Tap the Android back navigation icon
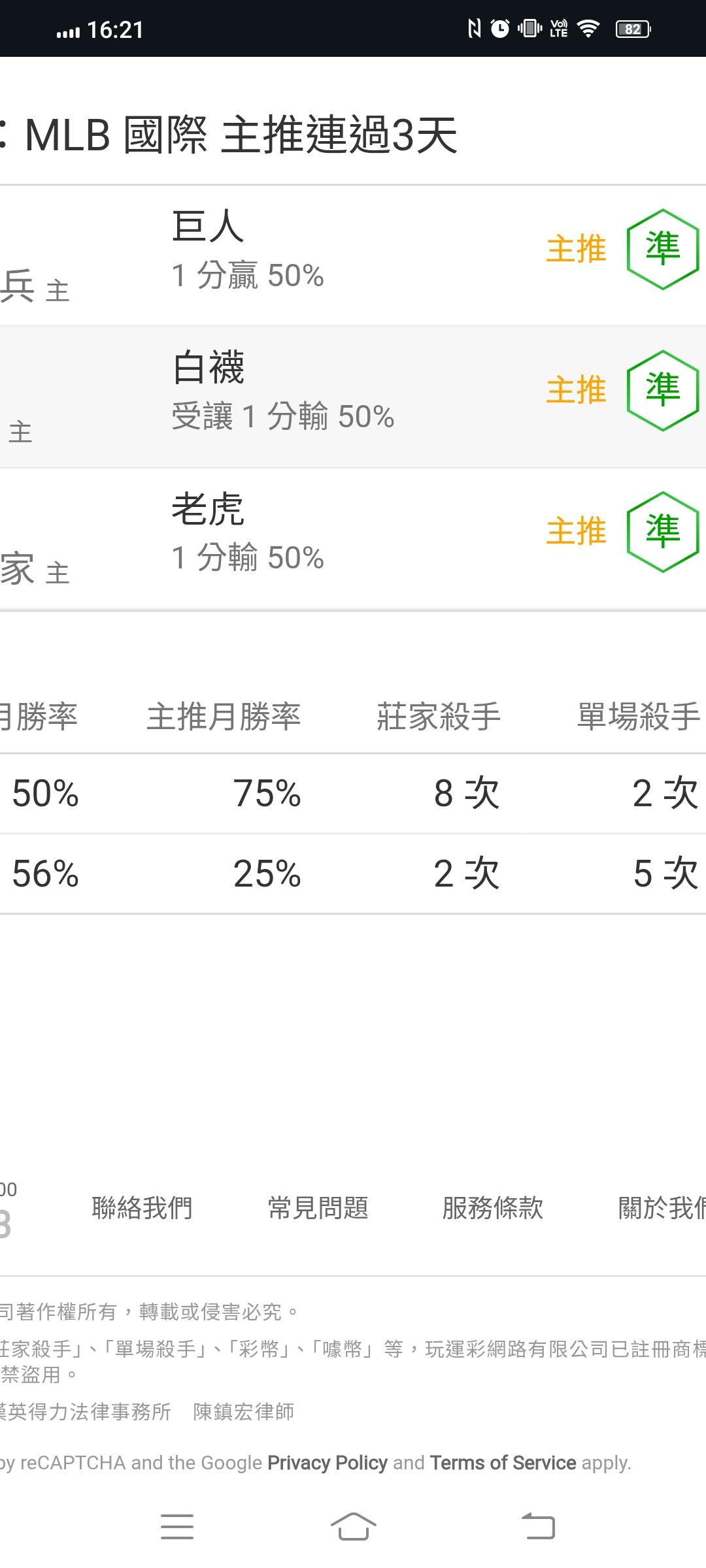Viewport: 706px width, 1568px height. click(x=538, y=1527)
